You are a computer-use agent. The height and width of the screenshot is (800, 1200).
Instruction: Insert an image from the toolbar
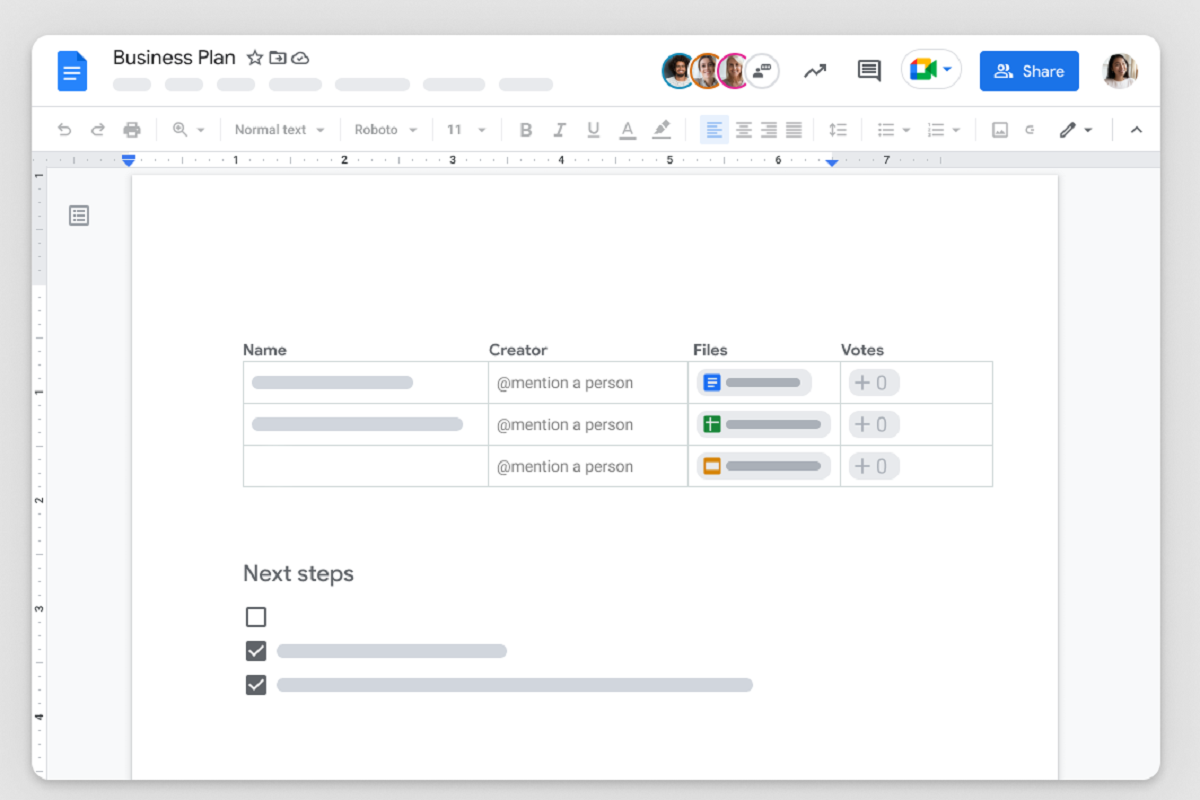[x=1000, y=130]
